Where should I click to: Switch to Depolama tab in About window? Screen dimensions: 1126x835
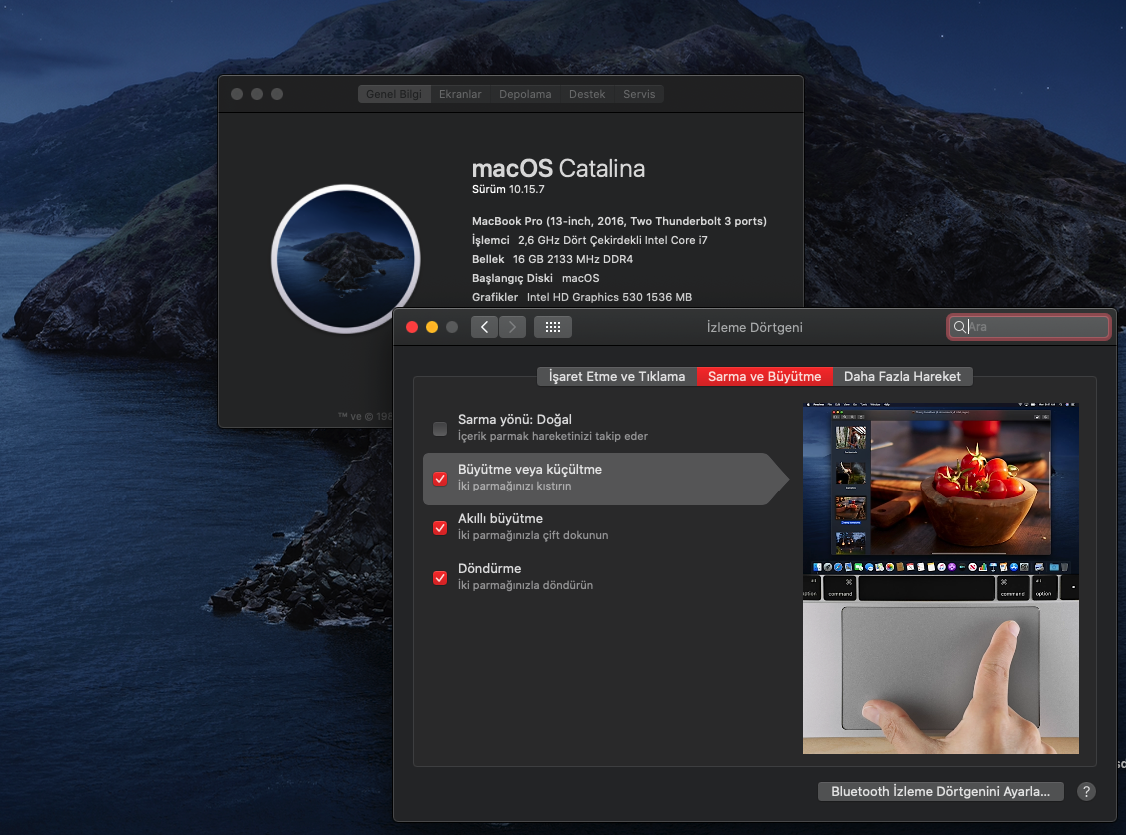525,94
